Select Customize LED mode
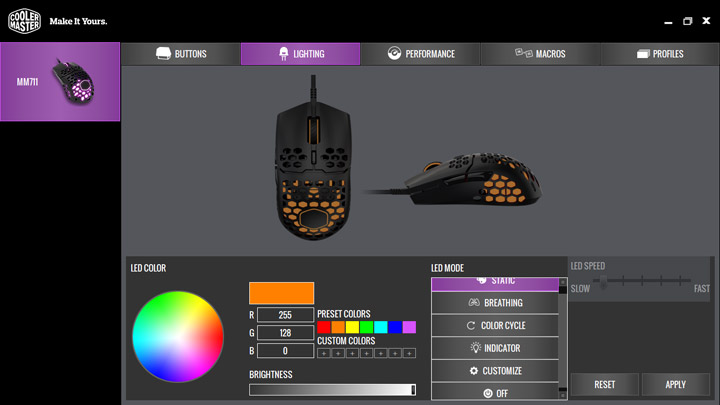Screen dimensions: 720x405 [x=495, y=371]
